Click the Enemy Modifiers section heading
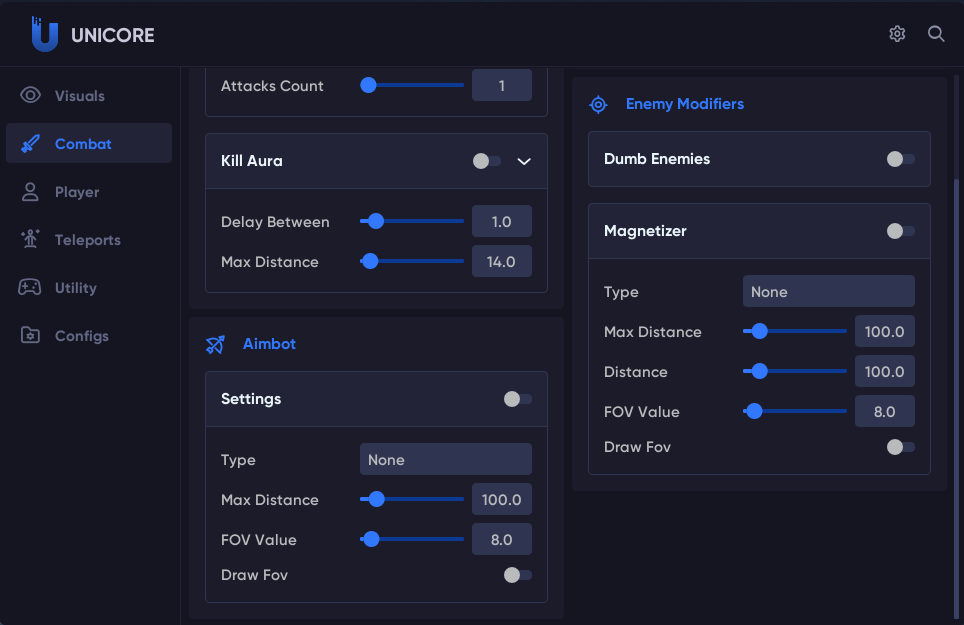Viewport: 964px width, 625px height. 684,104
